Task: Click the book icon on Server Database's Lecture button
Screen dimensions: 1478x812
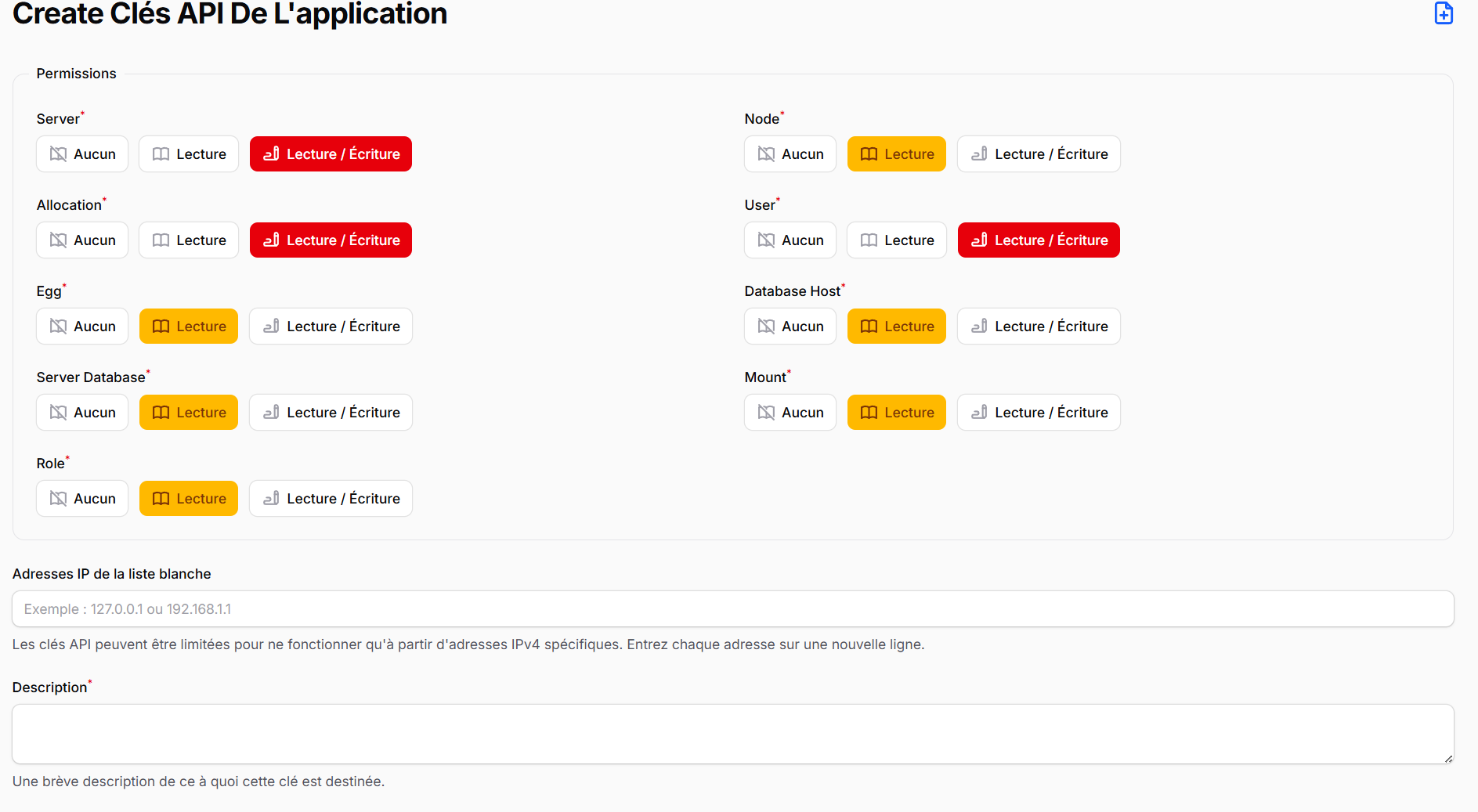Action: pos(161,412)
